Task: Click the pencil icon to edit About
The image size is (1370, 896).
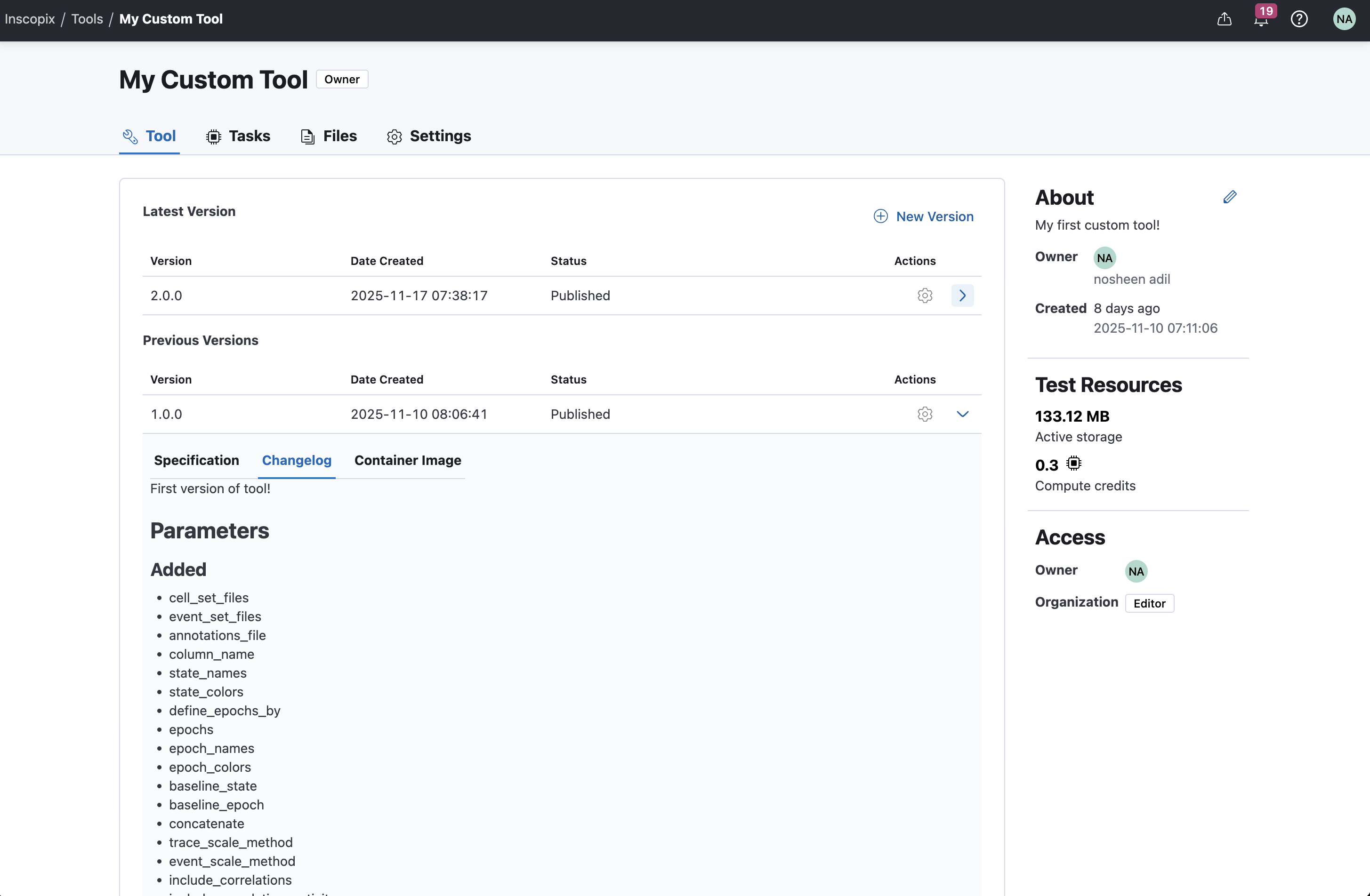Action: [1230, 197]
